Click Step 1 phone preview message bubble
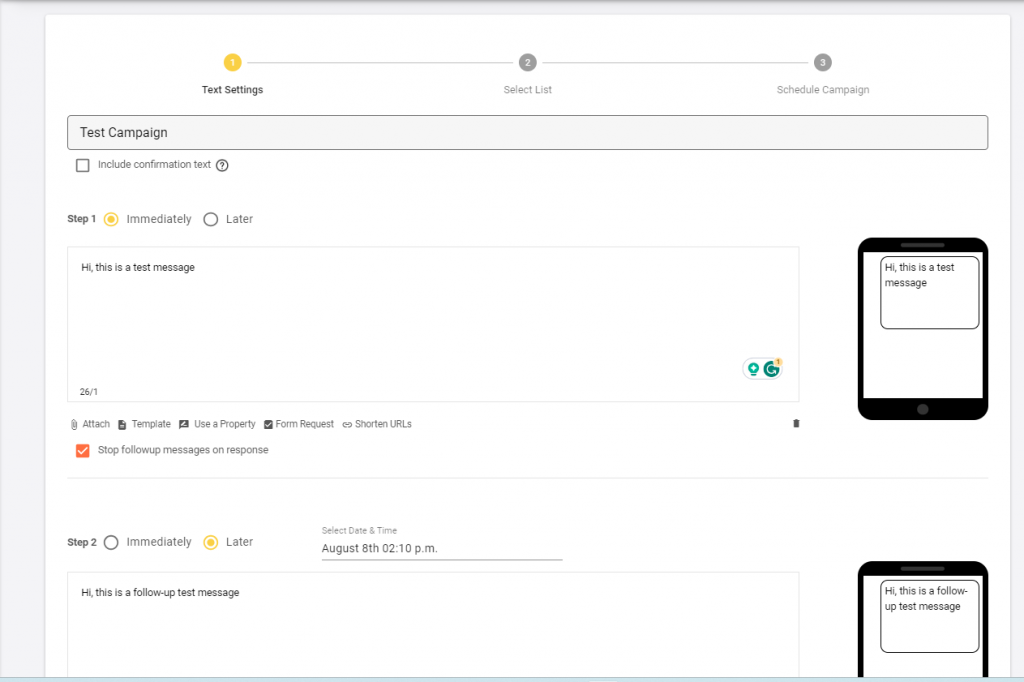 [x=929, y=293]
